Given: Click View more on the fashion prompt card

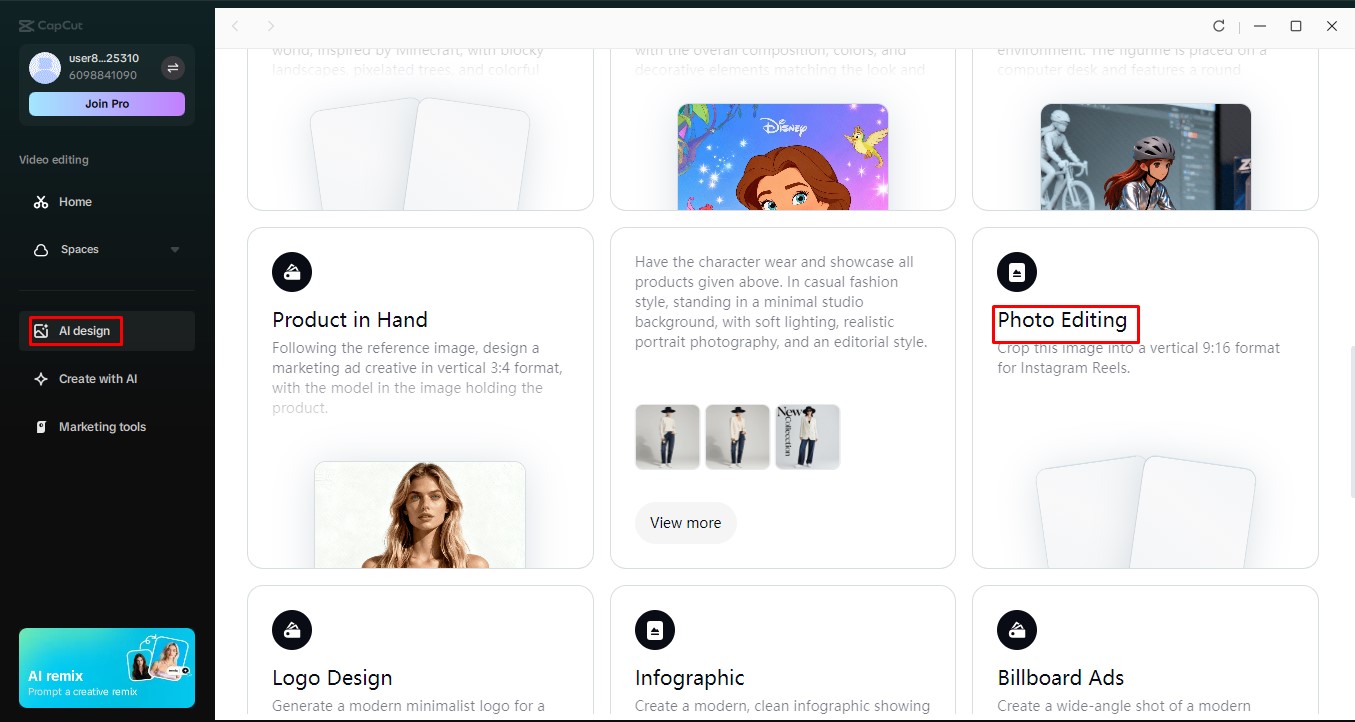Looking at the screenshot, I should (x=684, y=522).
